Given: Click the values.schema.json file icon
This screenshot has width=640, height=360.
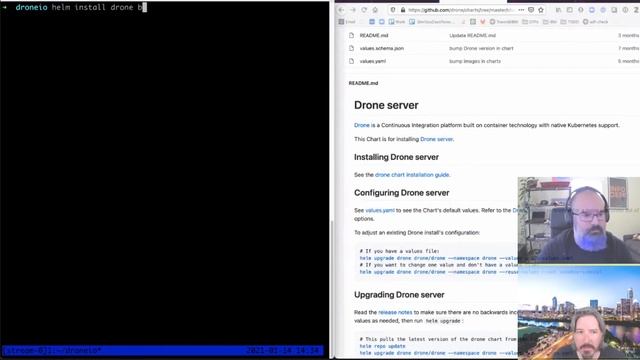Looking at the screenshot, I should coord(351,48).
